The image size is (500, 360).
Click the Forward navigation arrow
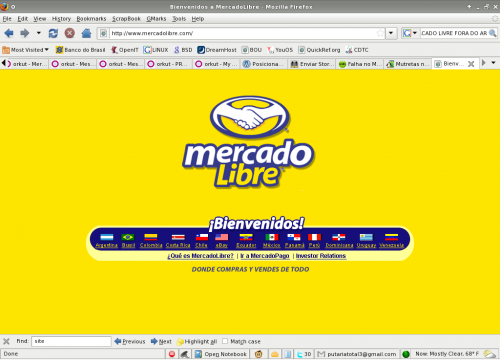24,33
